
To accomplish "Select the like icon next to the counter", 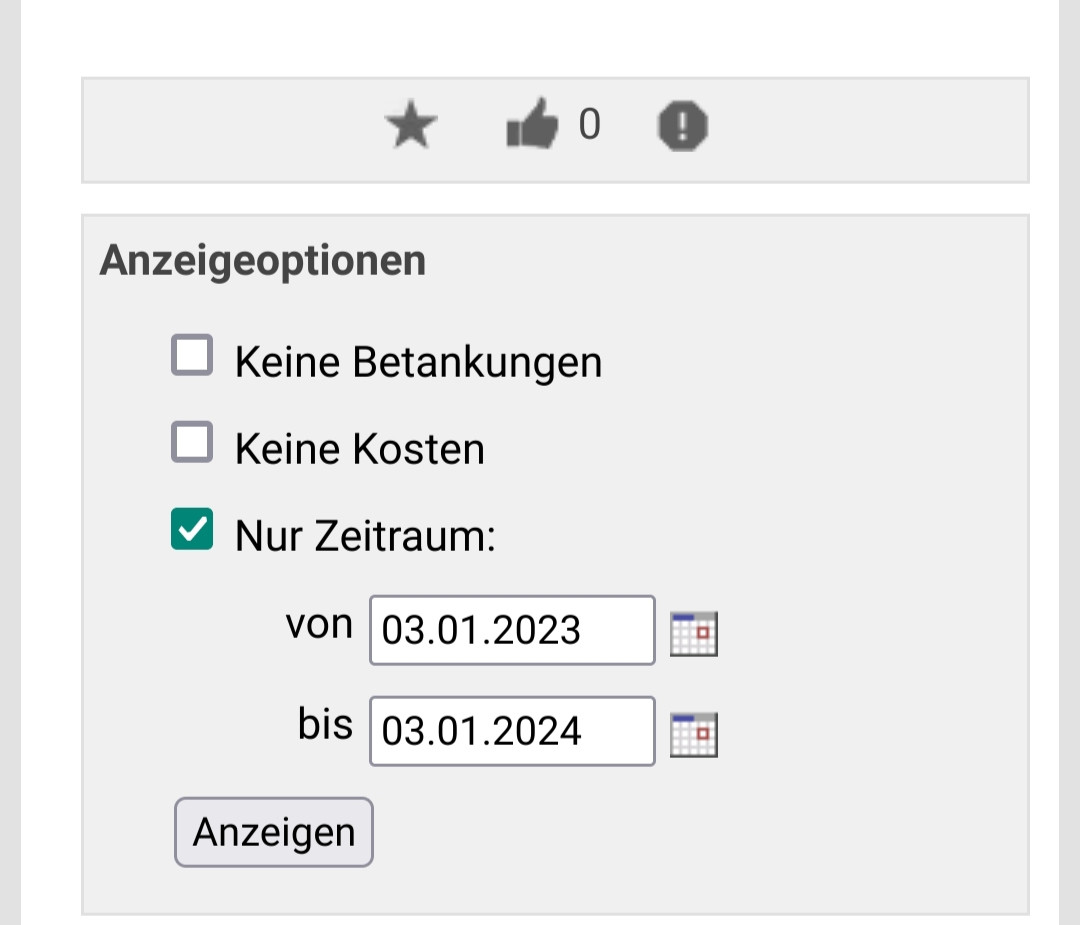I will click(533, 125).
